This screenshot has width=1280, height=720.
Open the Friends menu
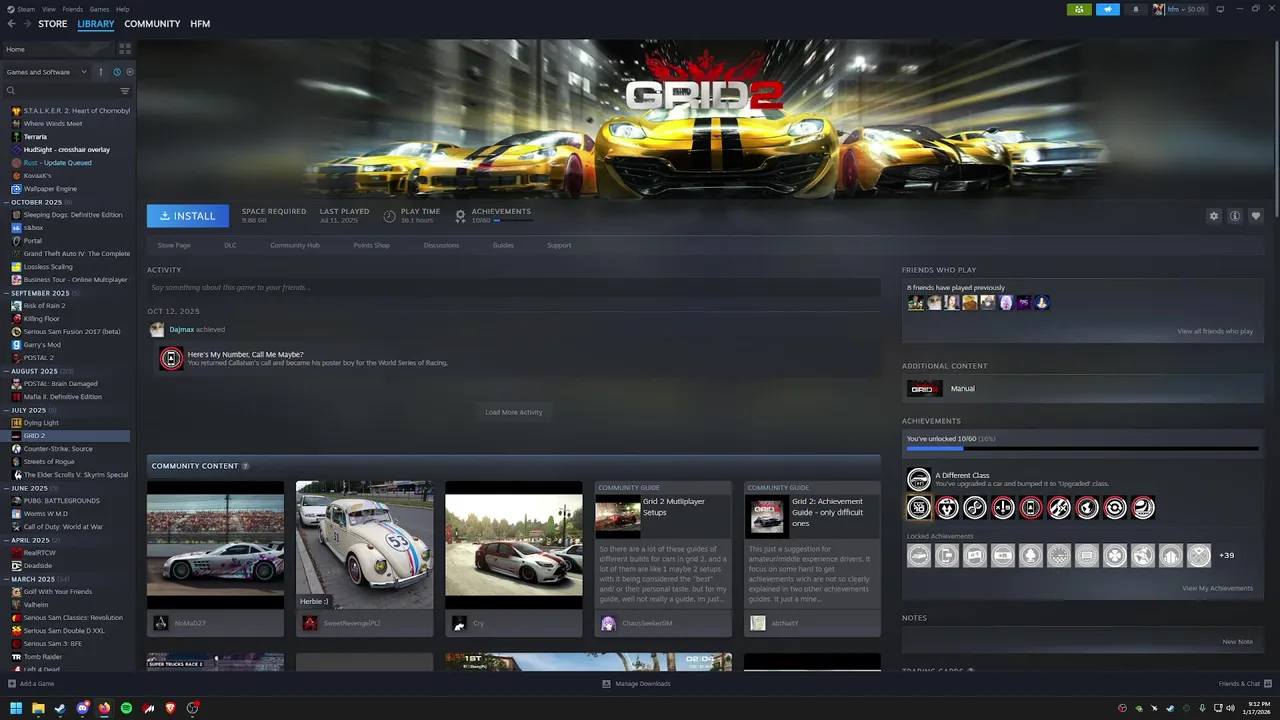click(x=73, y=9)
